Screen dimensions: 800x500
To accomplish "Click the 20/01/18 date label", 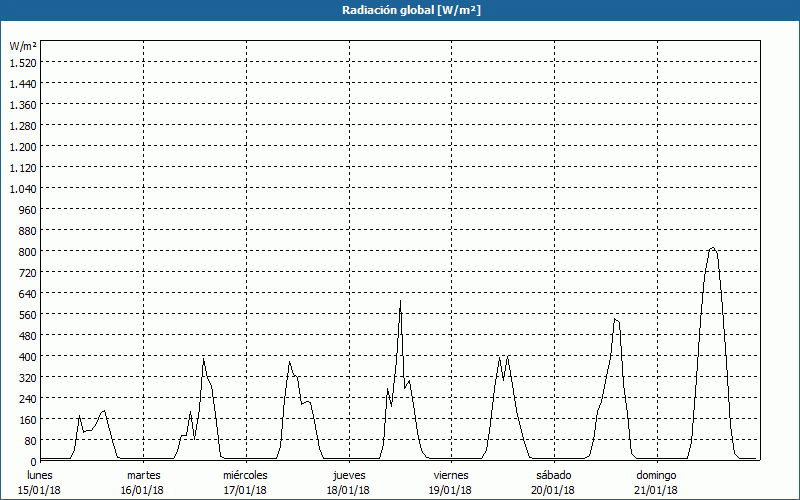I will tap(553, 490).
